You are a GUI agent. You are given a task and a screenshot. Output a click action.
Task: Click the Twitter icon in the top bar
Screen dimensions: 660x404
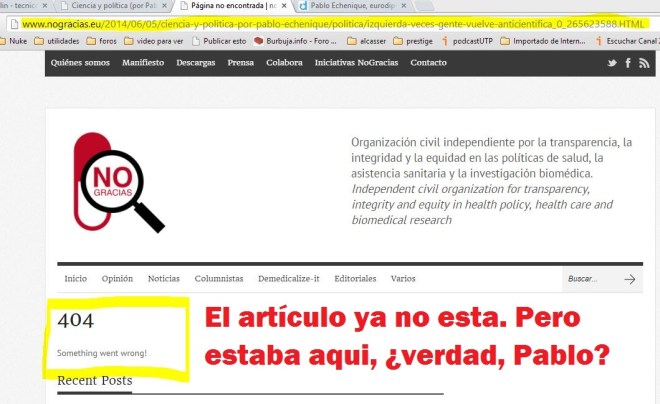(x=612, y=63)
